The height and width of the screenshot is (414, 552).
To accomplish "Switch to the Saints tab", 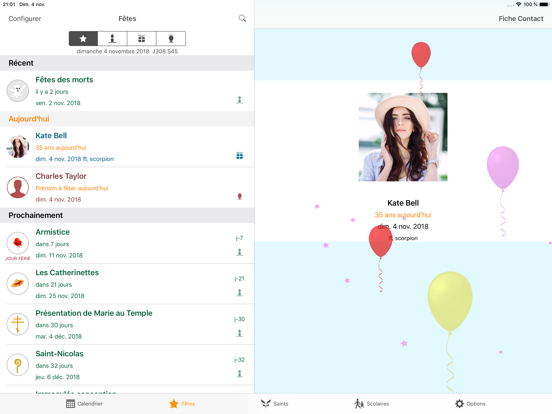I will click(275, 404).
